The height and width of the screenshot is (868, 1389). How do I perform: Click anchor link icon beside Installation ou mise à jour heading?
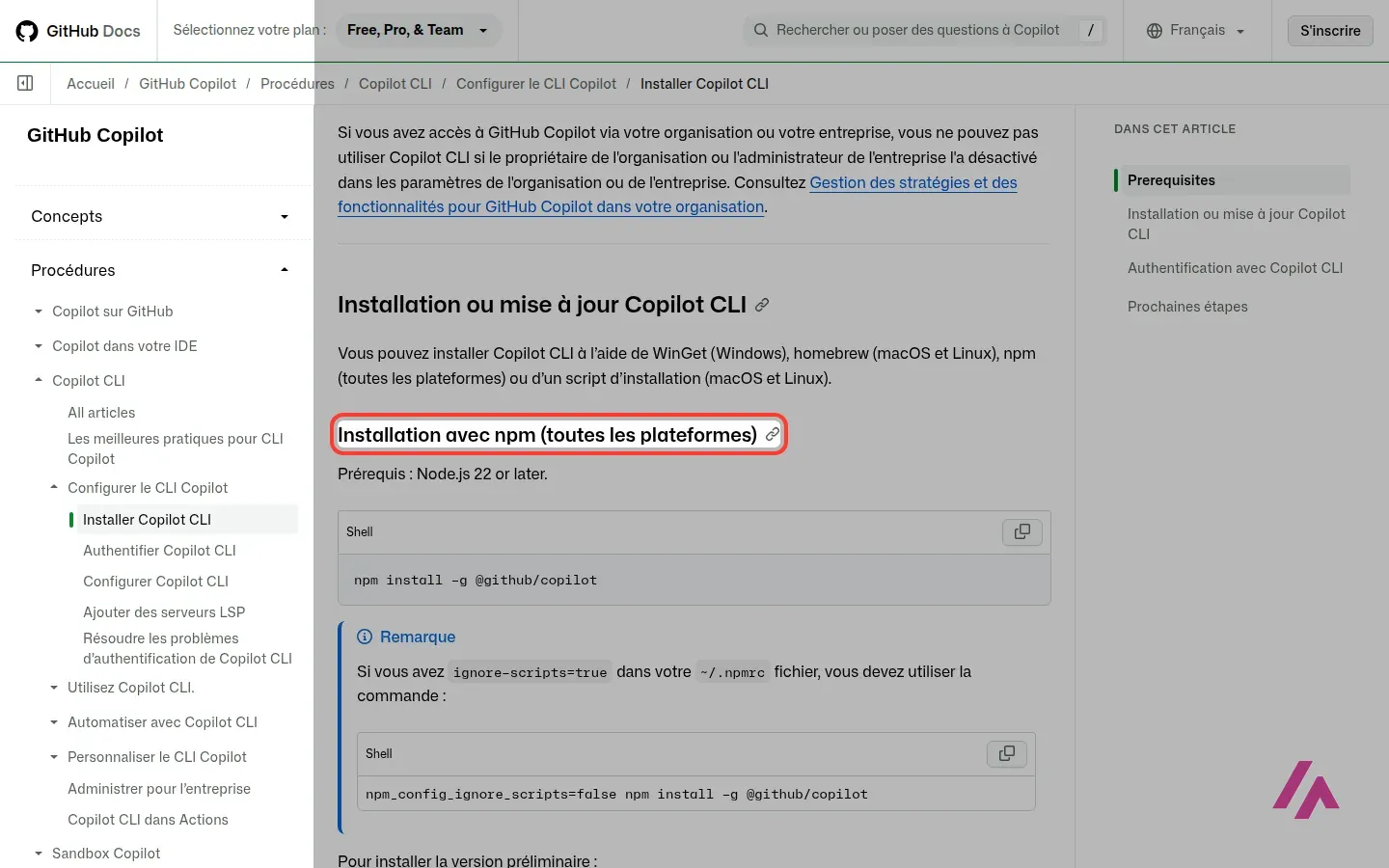[x=762, y=305]
